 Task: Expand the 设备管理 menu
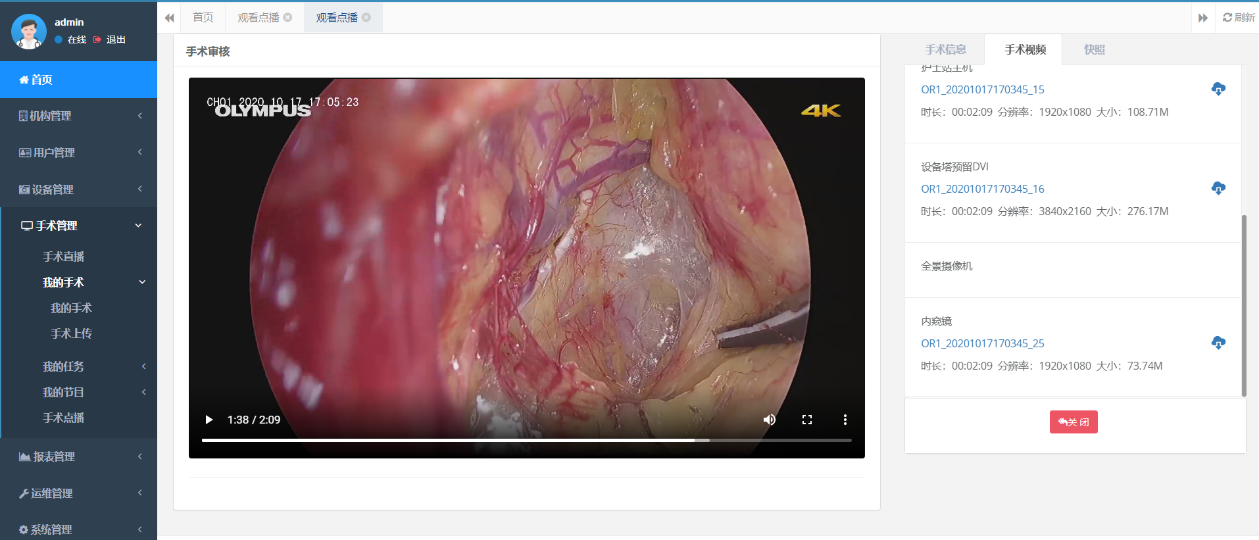pos(78,189)
